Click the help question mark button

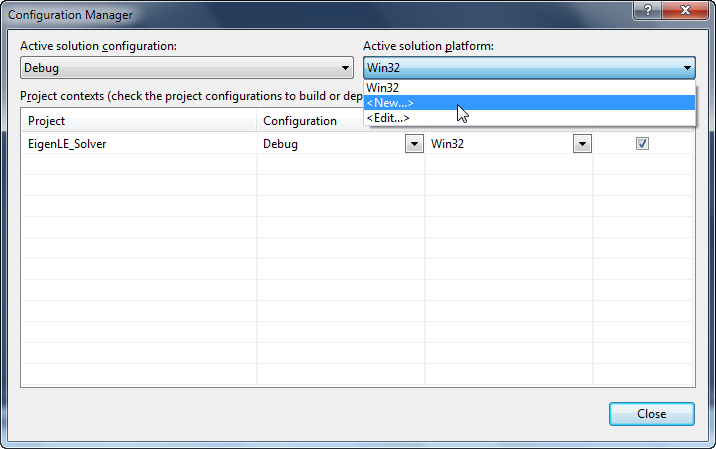coord(647,8)
